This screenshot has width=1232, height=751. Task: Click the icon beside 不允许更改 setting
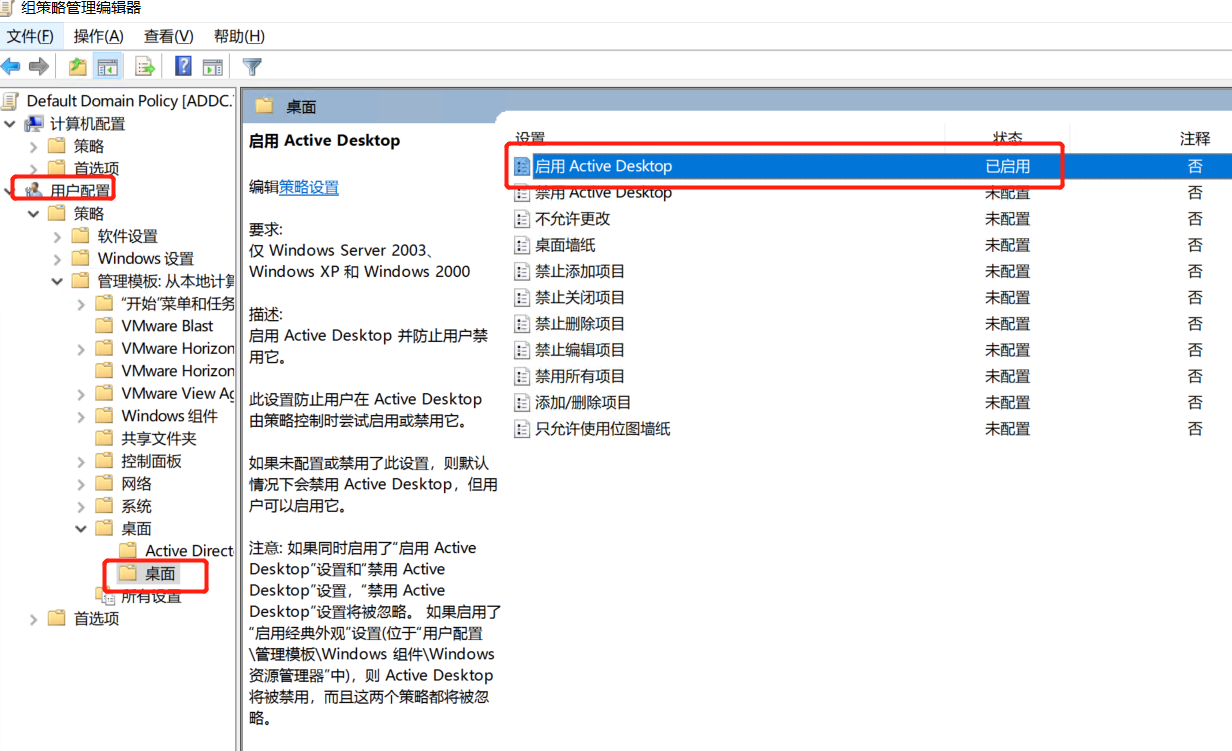click(x=522, y=219)
